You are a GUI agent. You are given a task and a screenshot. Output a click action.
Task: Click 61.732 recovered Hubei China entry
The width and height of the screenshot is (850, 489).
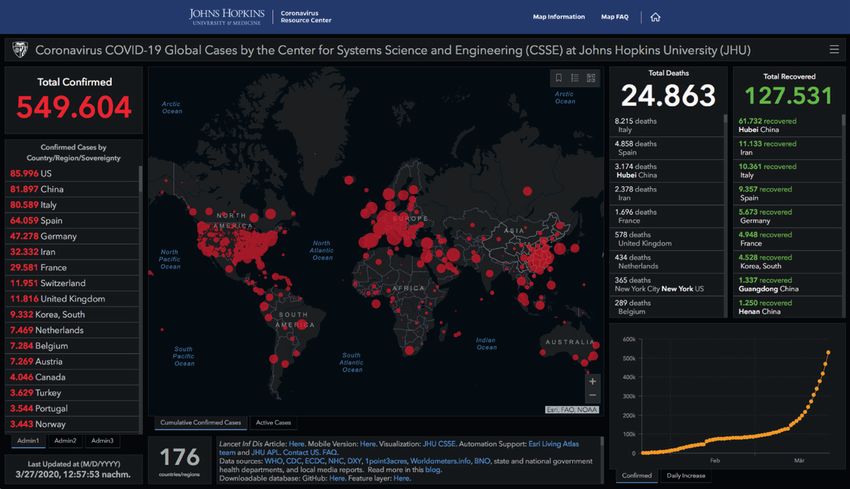[788, 125]
